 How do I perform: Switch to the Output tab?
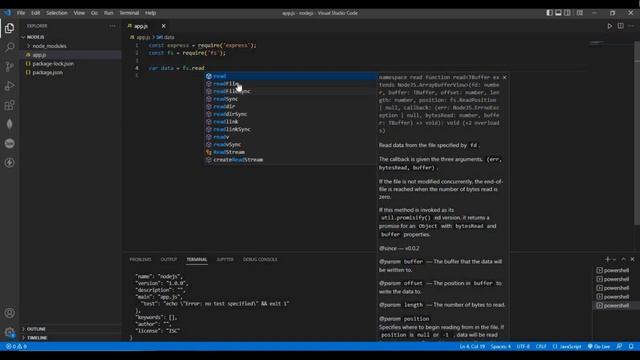point(169,260)
